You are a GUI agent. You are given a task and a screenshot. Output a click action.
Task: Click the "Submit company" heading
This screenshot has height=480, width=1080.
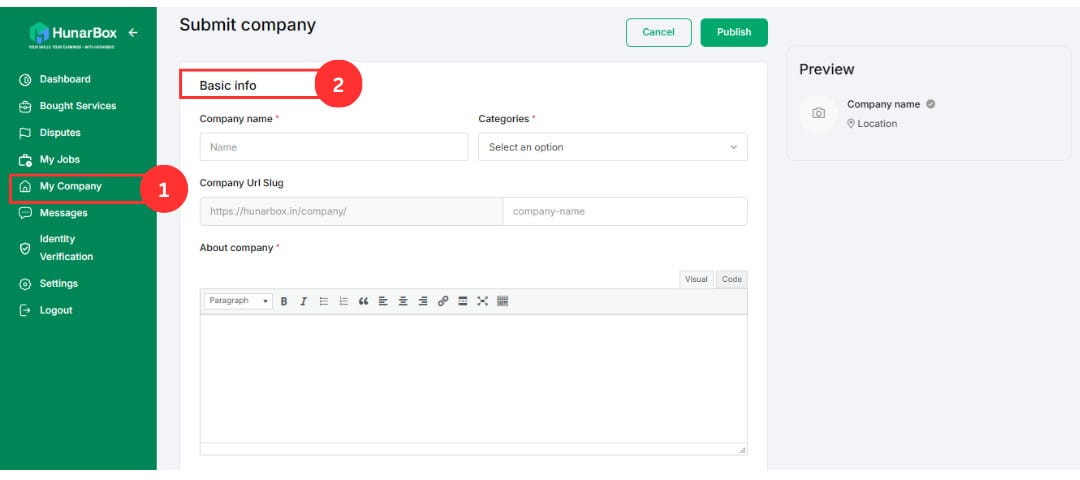(247, 25)
